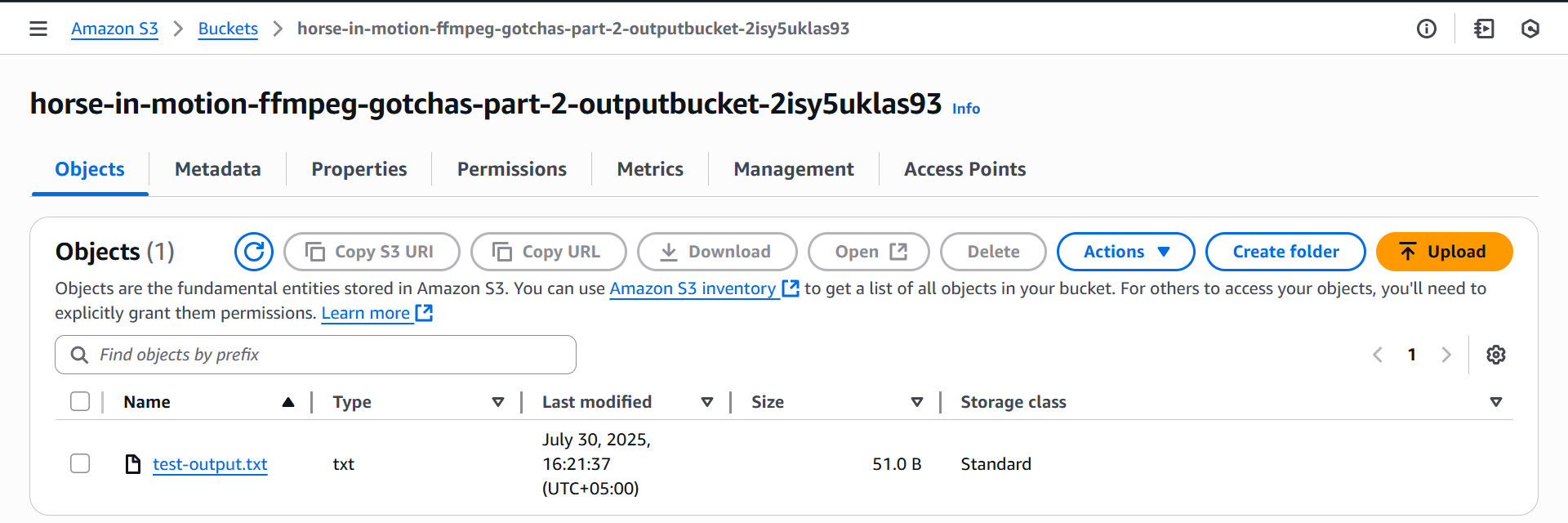Click the file icon beside test-output.txt

tap(133, 464)
